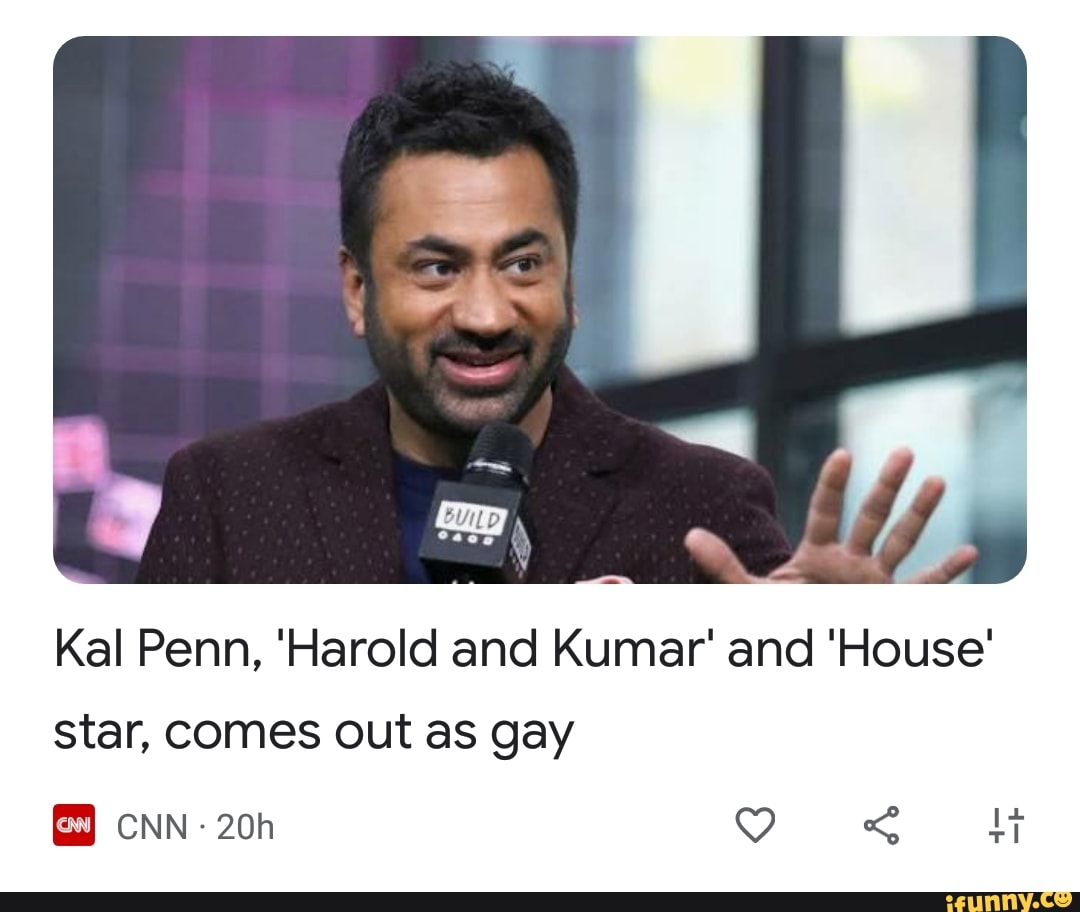This screenshot has height=912, width=1080.
Task: Tap the black bottom bar
Action: (x=540, y=900)
